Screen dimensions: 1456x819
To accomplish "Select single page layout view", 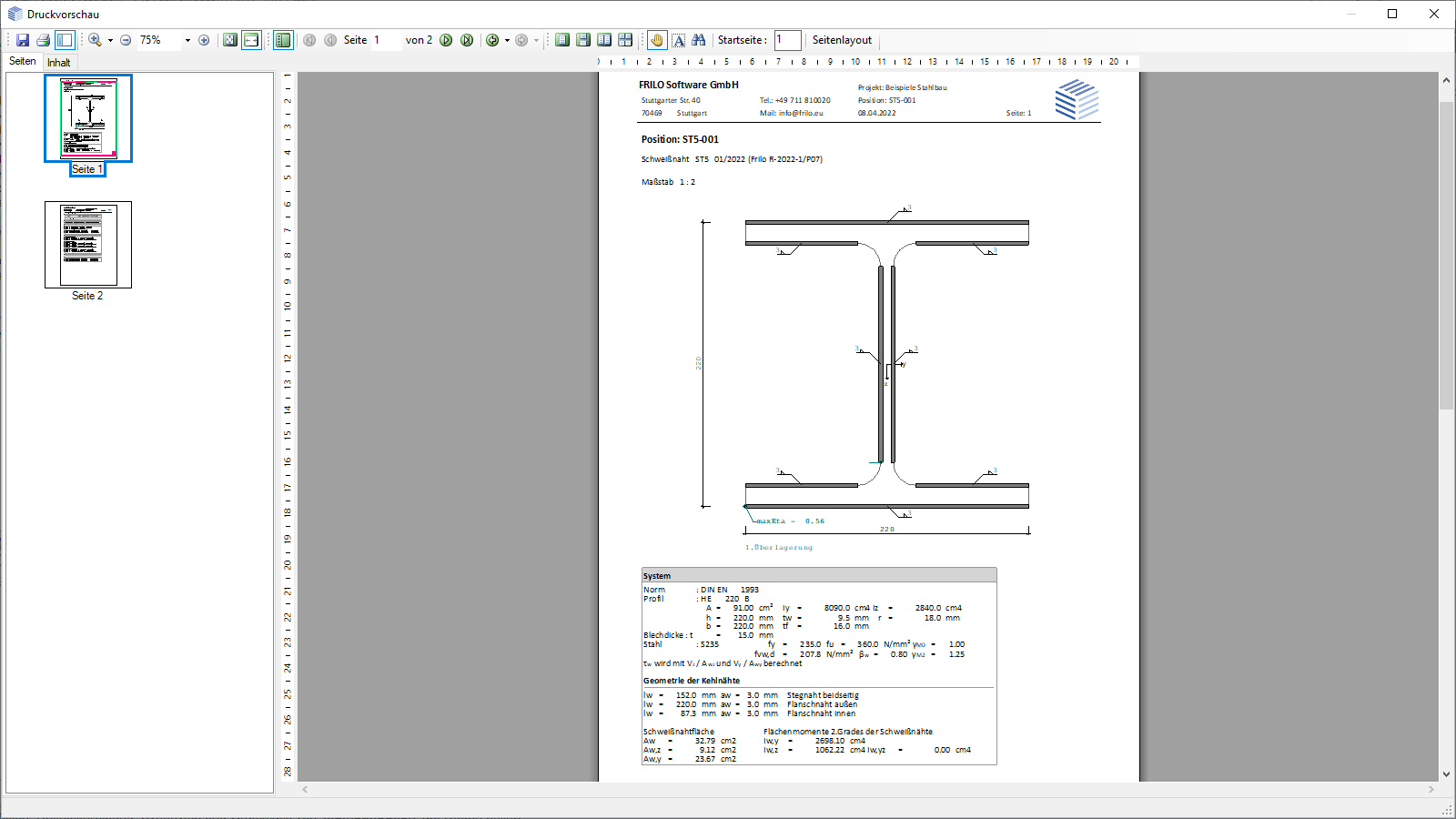I will click(x=562, y=40).
